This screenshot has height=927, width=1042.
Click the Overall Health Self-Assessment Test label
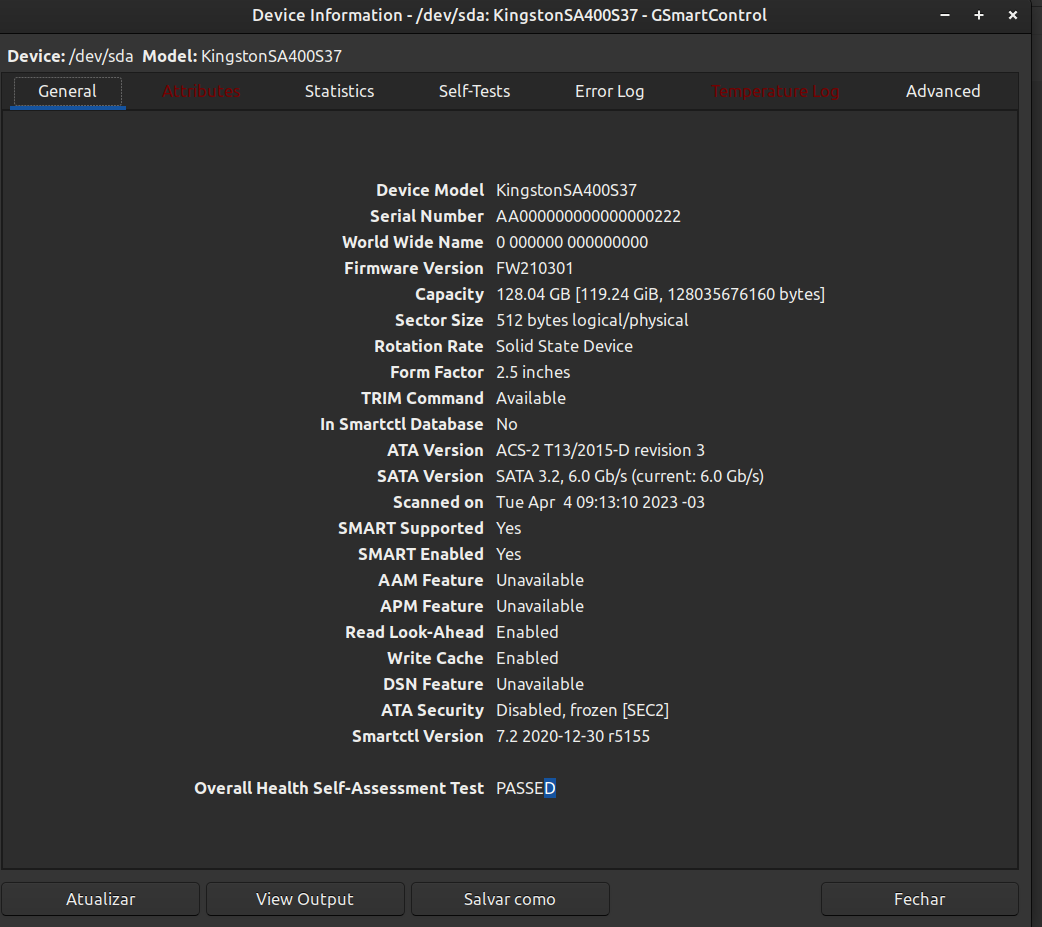tap(339, 788)
